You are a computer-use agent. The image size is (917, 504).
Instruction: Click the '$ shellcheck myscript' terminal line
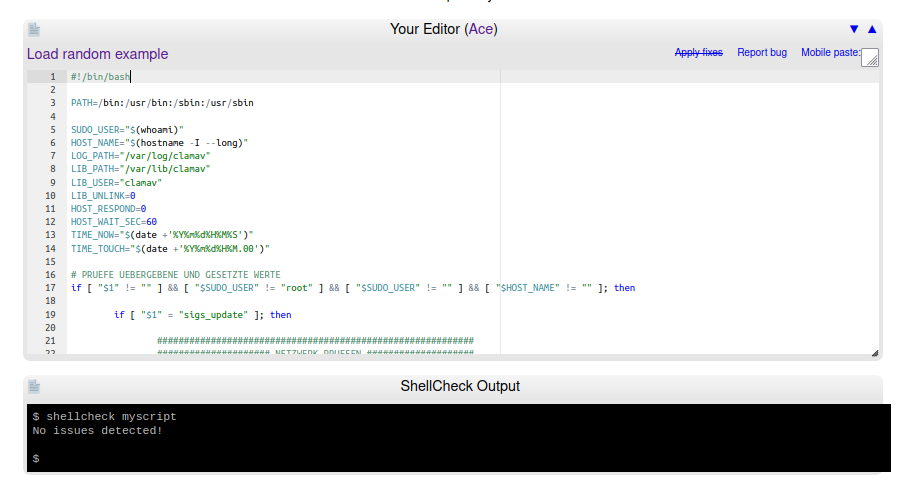pos(105,417)
